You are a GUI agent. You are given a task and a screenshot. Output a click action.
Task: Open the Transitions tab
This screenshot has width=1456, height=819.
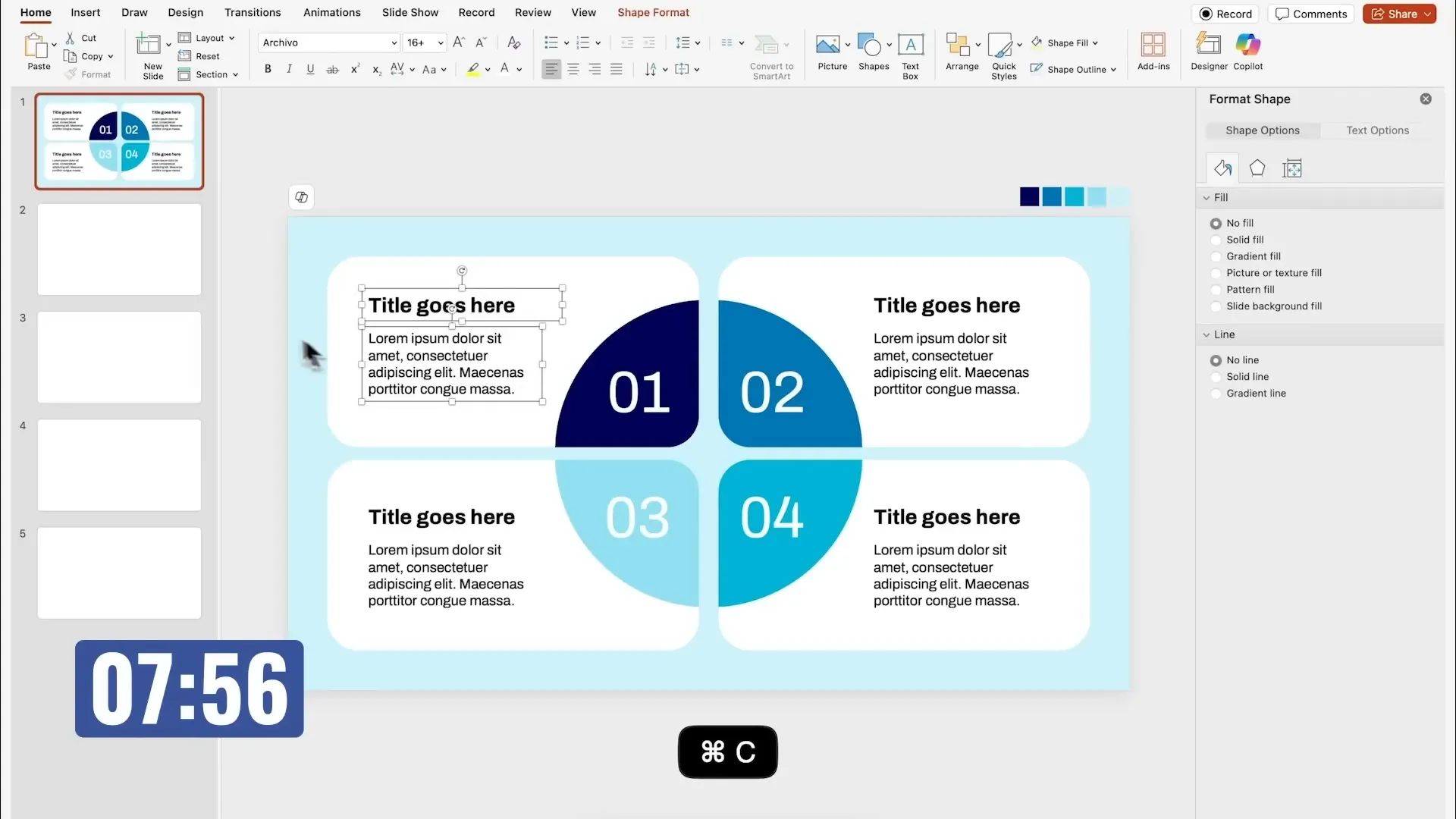pos(253,12)
